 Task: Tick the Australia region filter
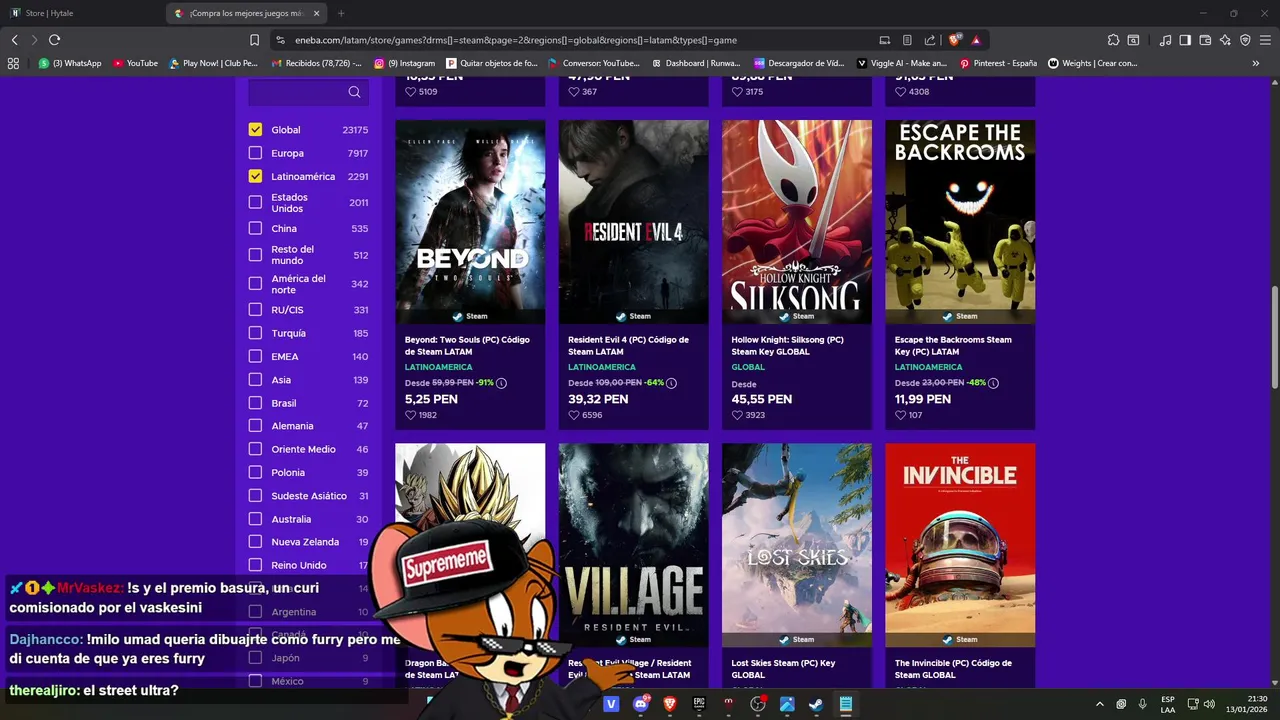[255, 519]
